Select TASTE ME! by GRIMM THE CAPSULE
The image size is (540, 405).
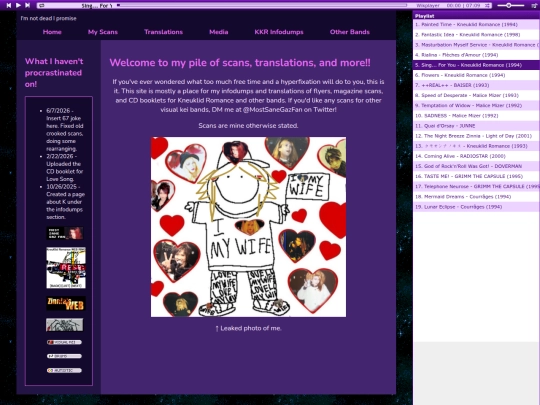coord(476,176)
